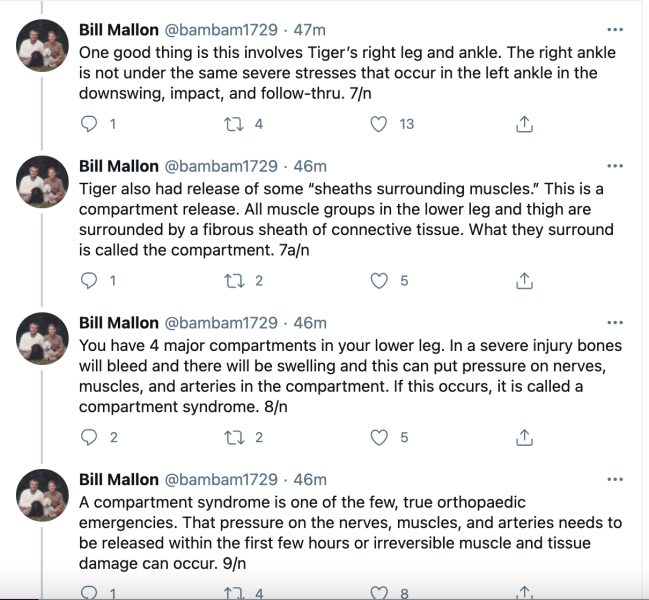Click the @bambam1729 handle on the 9/n tweet
Screen dimensions: 649x600
pos(220,480)
